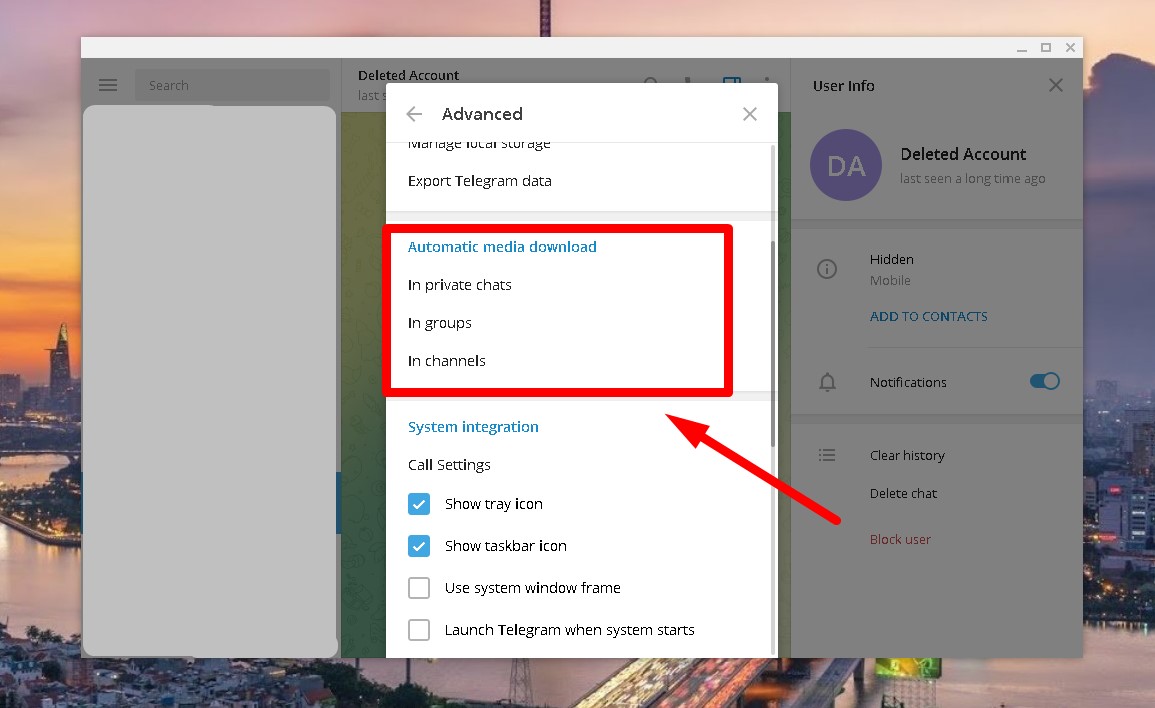Image resolution: width=1155 pixels, height=708 pixels.
Task: Click Delete chat
Action: pos(903,494)
